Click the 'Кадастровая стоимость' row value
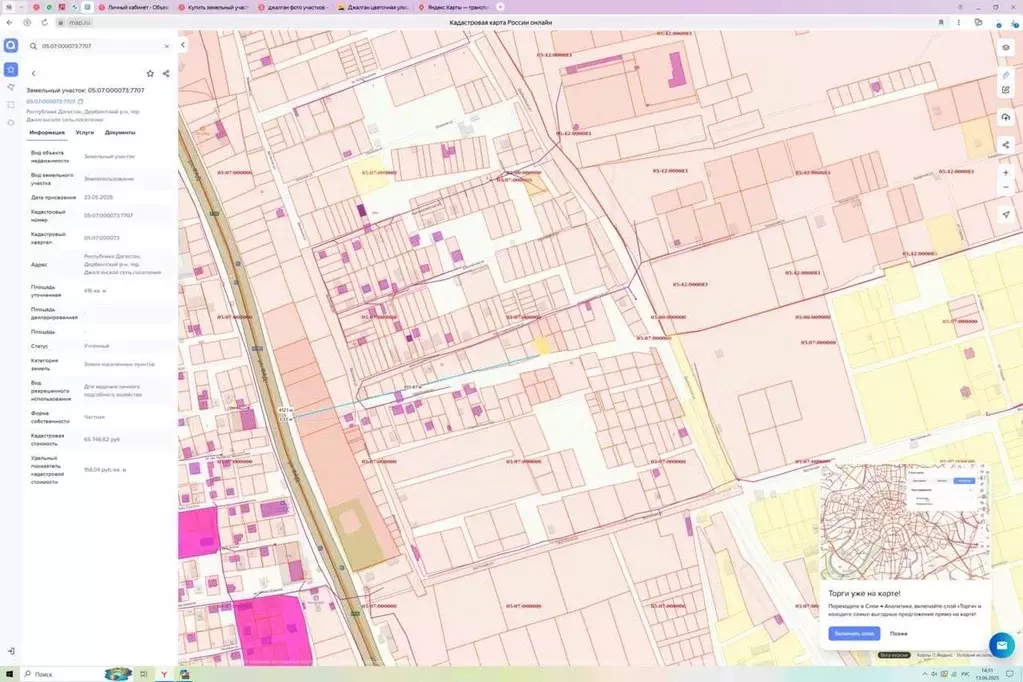Viewport: 1023px width, 682px height. point(102,440)
